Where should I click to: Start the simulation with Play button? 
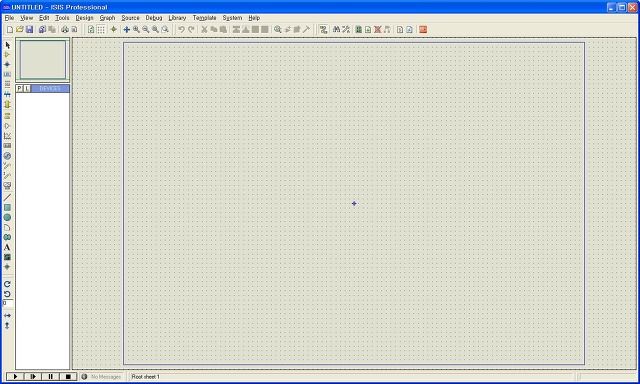[x=15, y=376]
